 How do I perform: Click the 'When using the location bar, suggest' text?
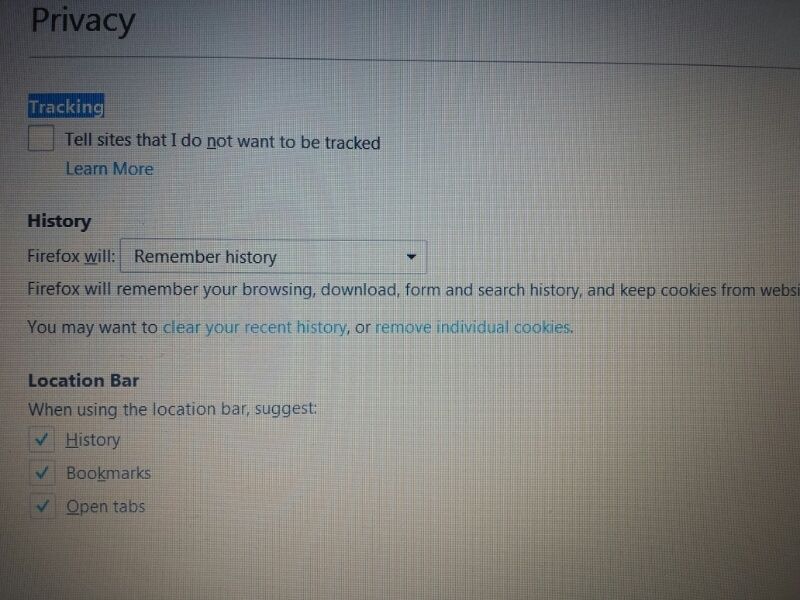point(172,409)
